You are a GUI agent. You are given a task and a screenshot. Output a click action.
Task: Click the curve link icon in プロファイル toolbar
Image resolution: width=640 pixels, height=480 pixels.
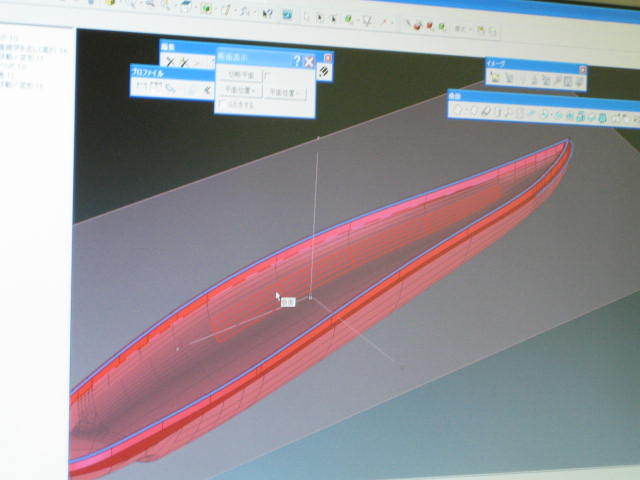(x=171, y=88)
